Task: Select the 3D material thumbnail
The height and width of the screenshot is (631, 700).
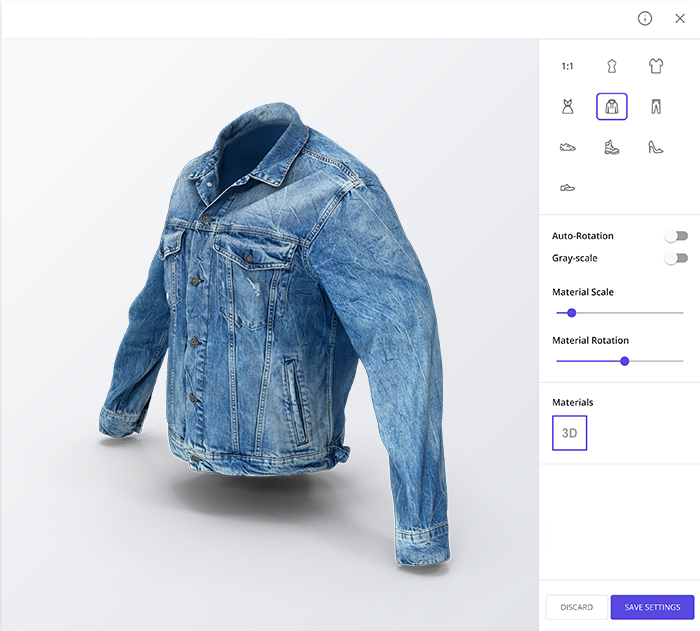Action: pos(570,433)
